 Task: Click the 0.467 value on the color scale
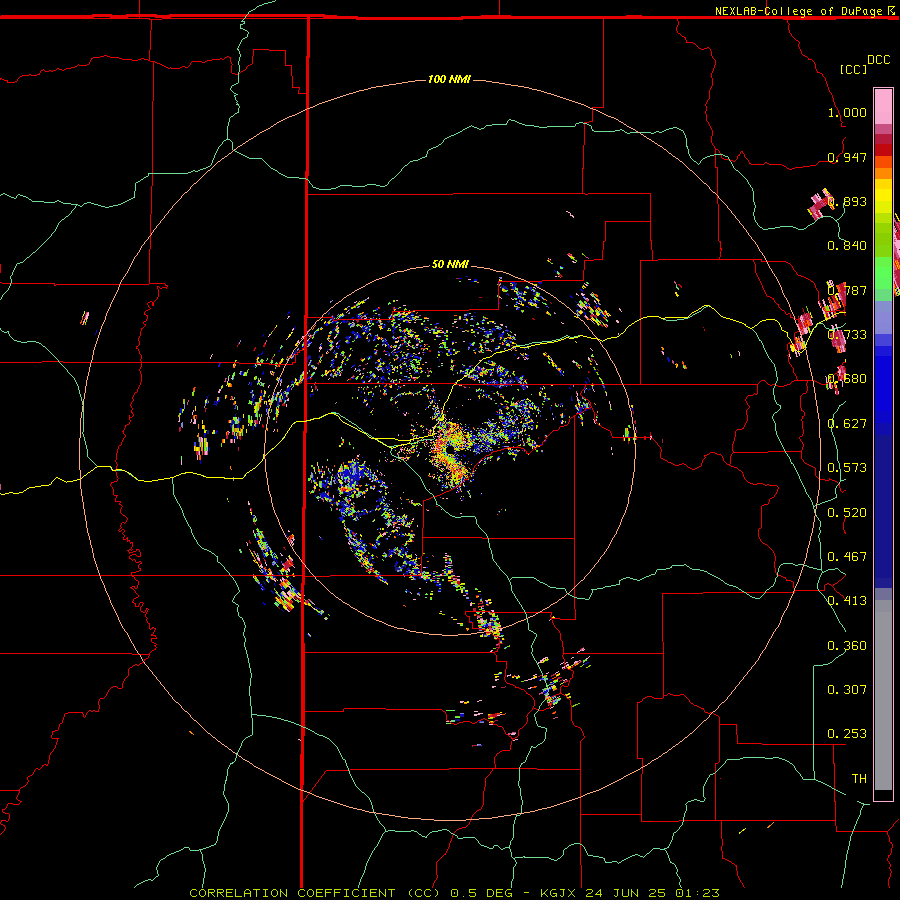coord(847,557)
